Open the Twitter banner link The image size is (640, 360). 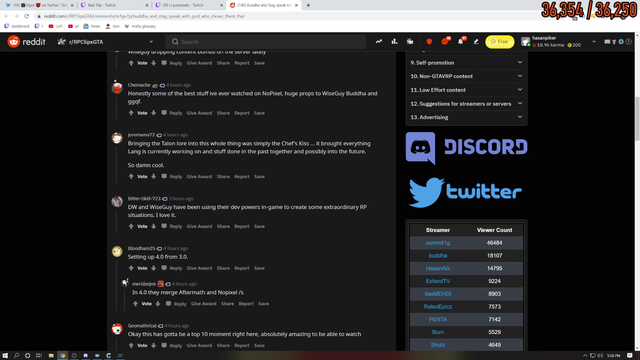pyautogui.click(x=466, y=192)
